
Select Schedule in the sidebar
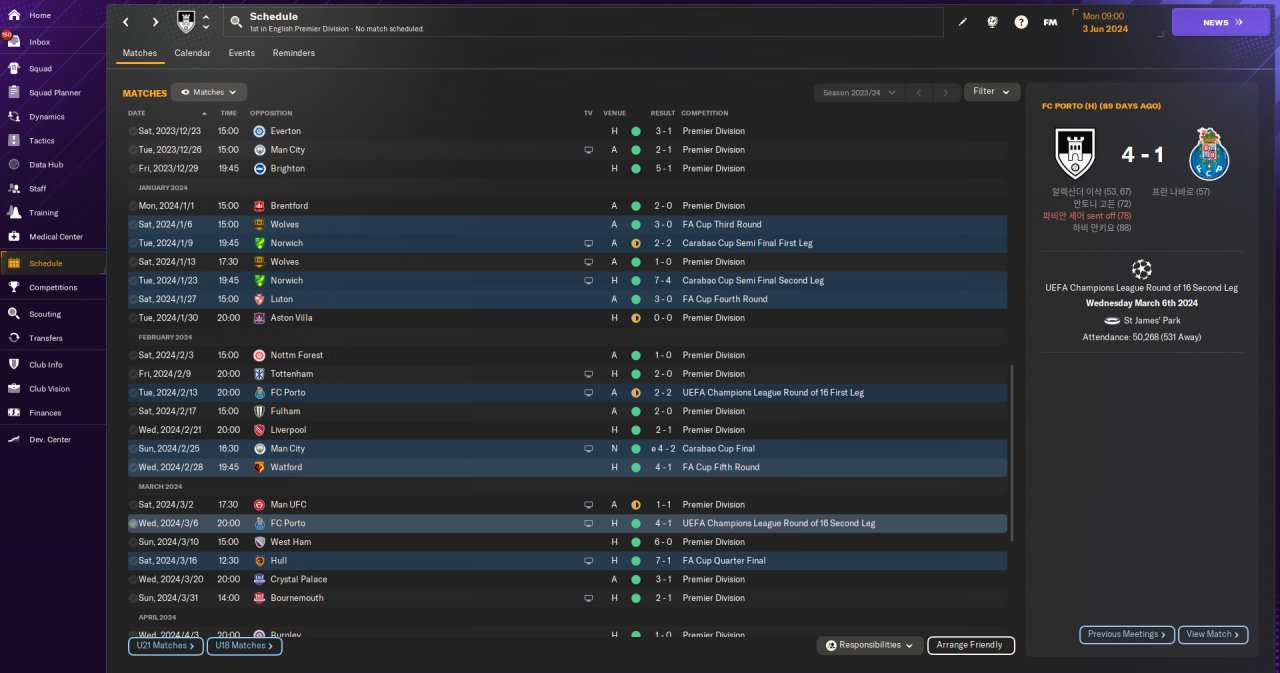pos(52,263)
